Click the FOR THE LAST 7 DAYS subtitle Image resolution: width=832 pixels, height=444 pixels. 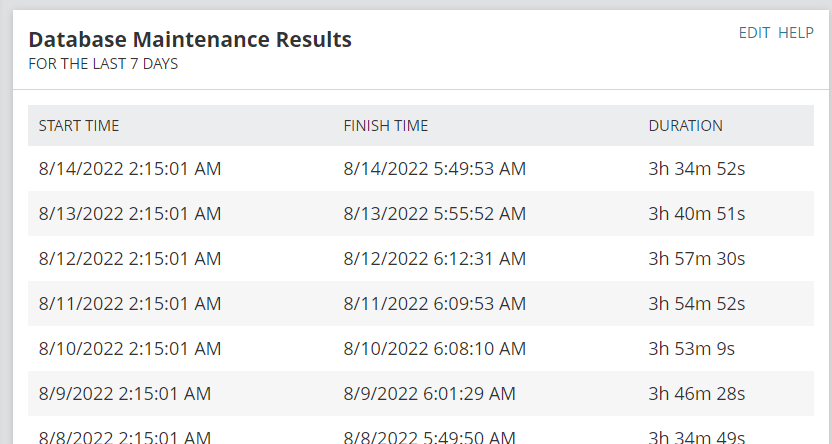point(103,64)
